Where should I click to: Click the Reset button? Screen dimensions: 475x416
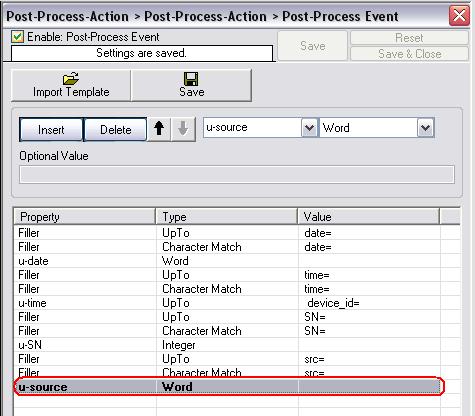click(409, 38)
